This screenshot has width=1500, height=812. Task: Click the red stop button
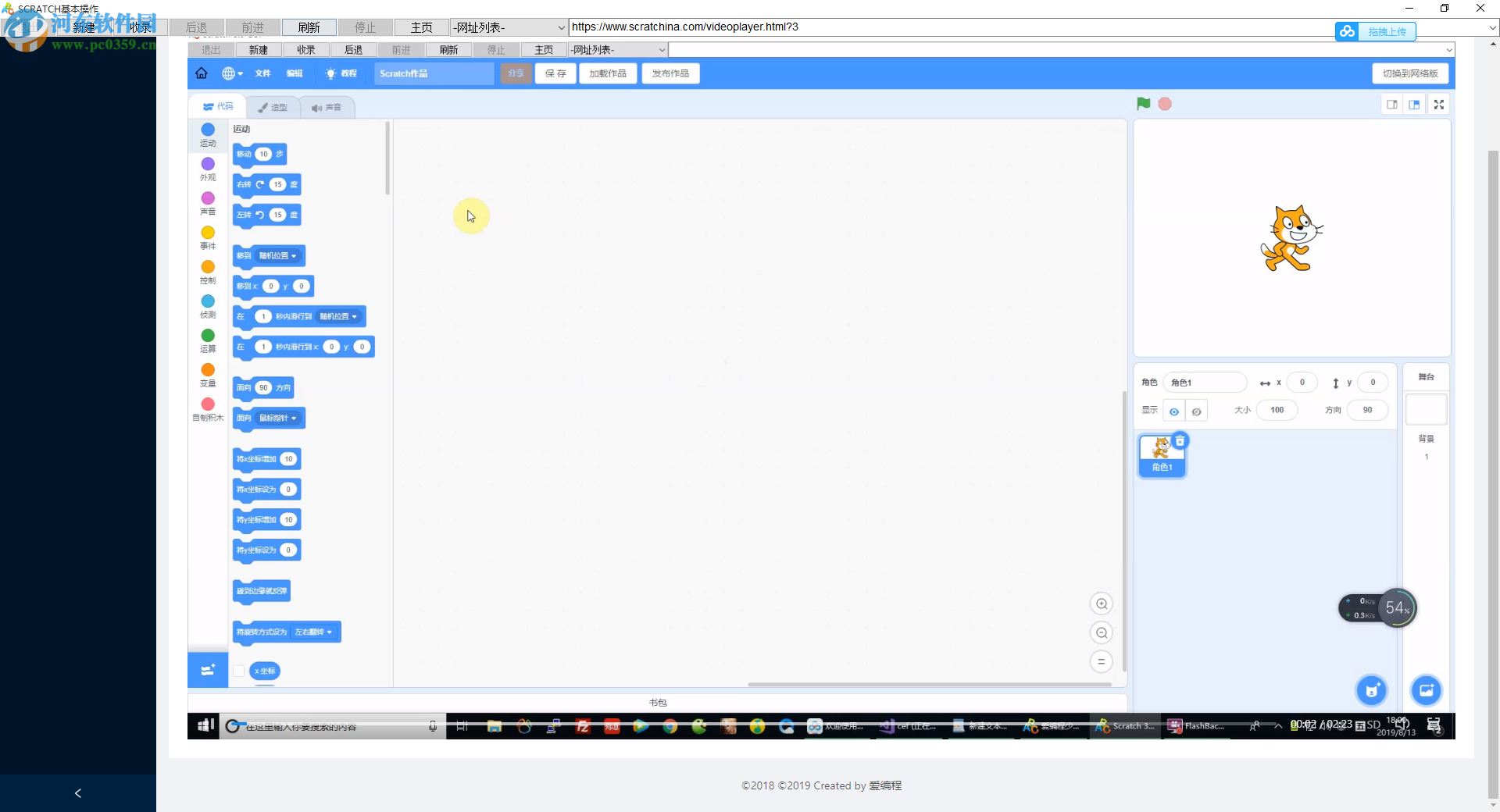(1165, 104)
